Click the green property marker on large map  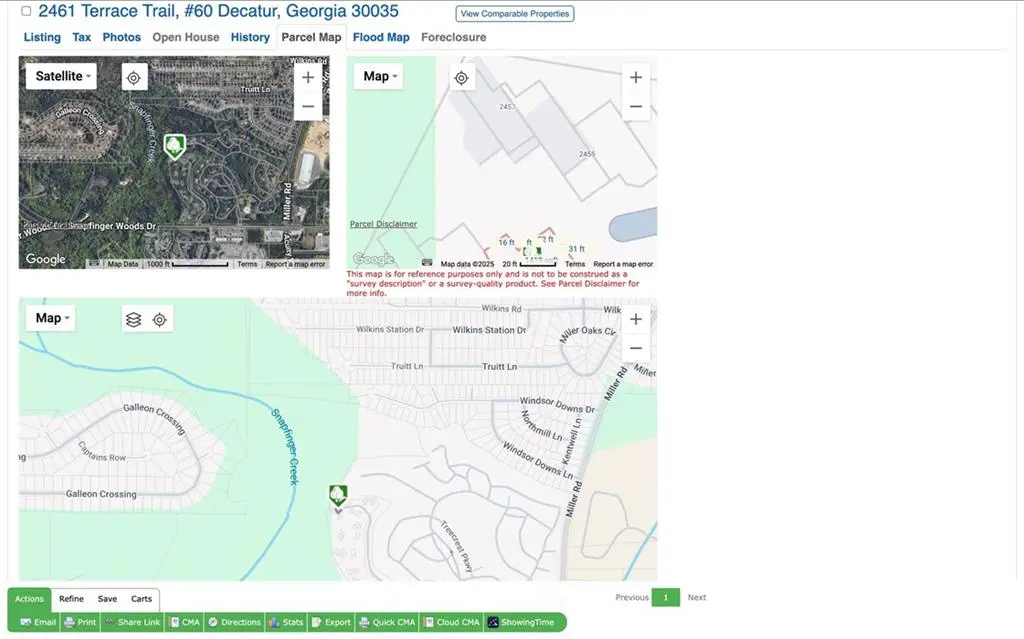pos(338,495)
